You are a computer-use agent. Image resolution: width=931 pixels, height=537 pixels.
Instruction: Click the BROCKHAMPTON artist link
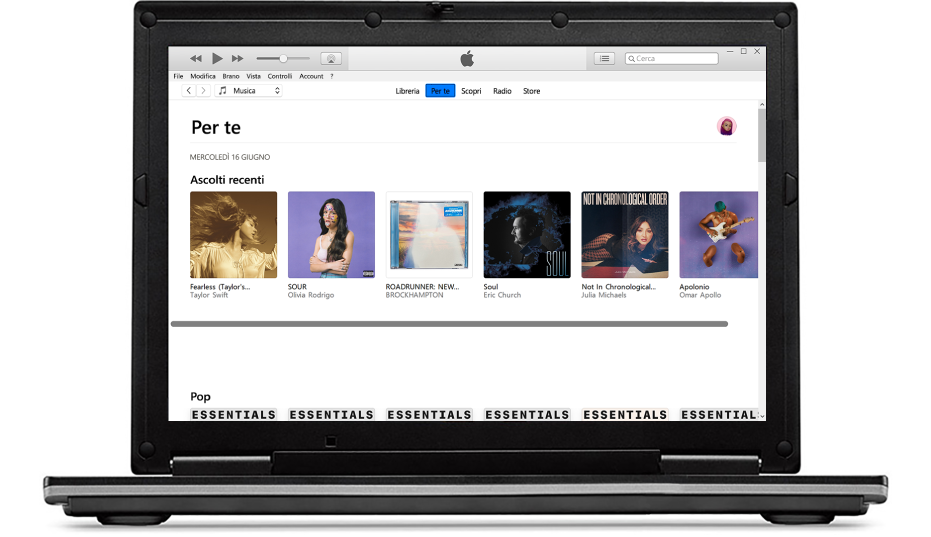click(414, 295)
